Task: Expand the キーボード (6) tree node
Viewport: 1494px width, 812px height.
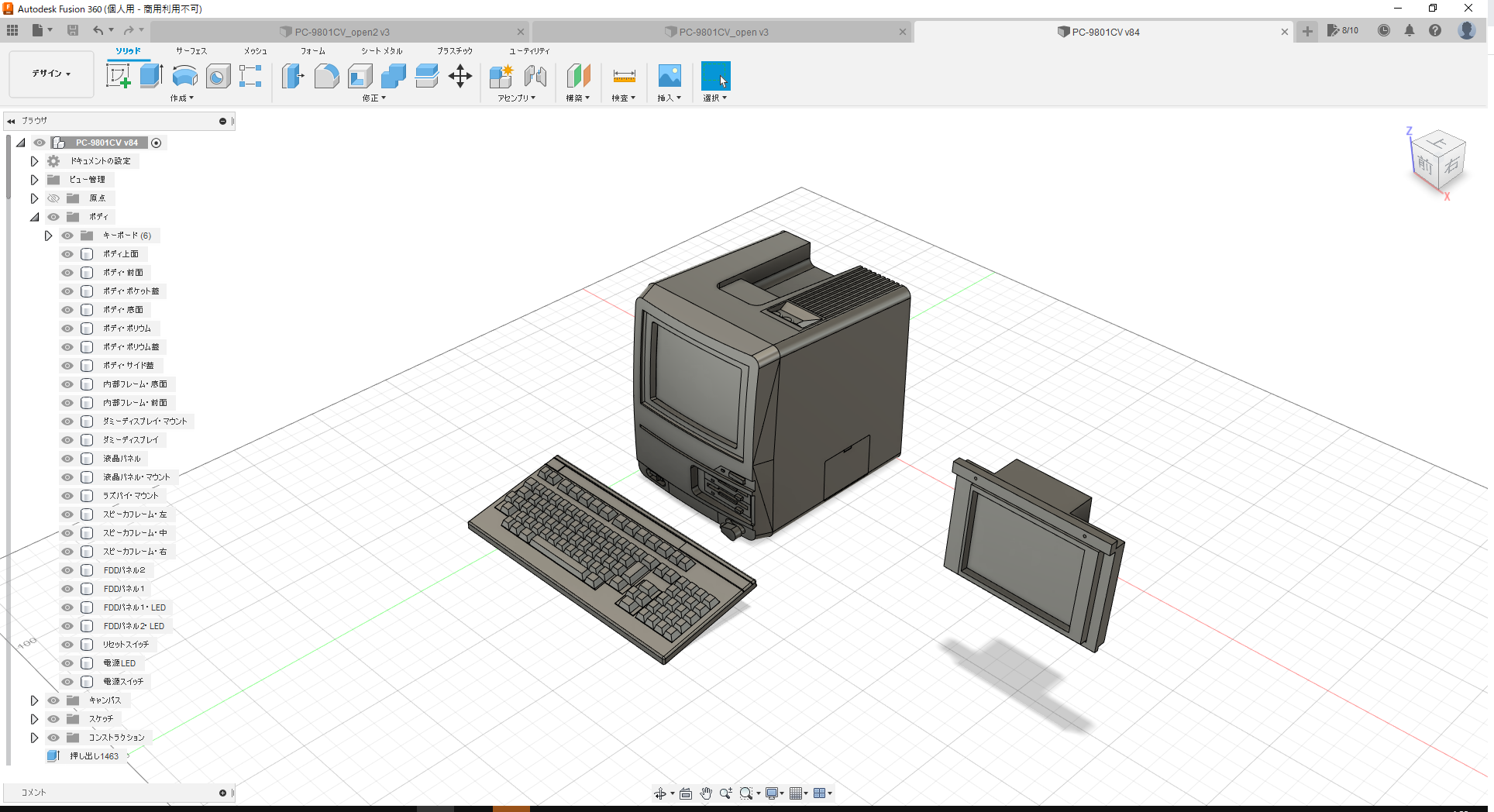Action: pos(48,235)
